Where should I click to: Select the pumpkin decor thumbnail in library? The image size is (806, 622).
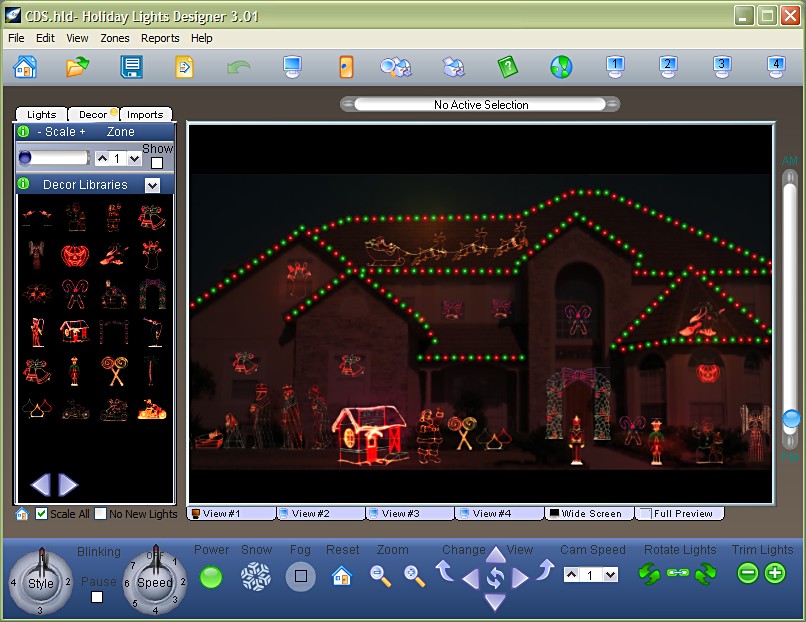75,255
